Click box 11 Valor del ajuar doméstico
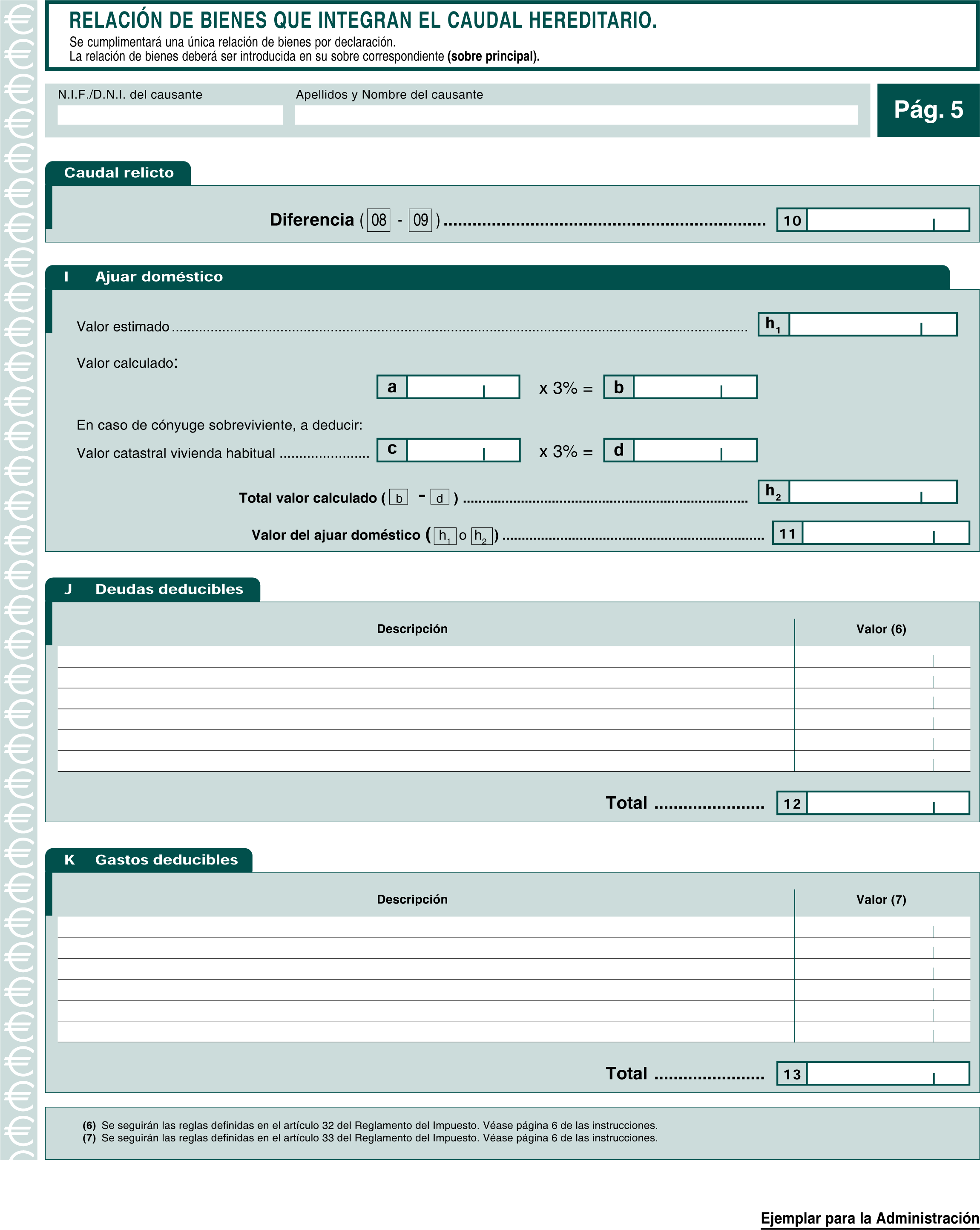This screenshot has width=980, height=1230. (x=886, y=533)
